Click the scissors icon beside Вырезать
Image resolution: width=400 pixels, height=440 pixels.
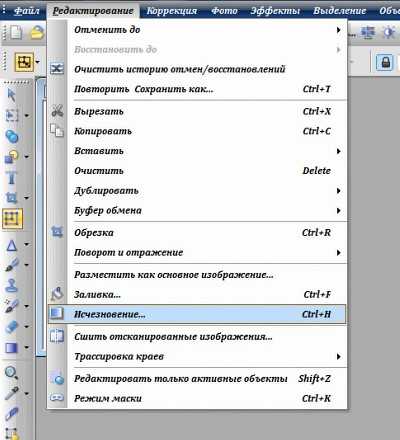click(57, 111)
